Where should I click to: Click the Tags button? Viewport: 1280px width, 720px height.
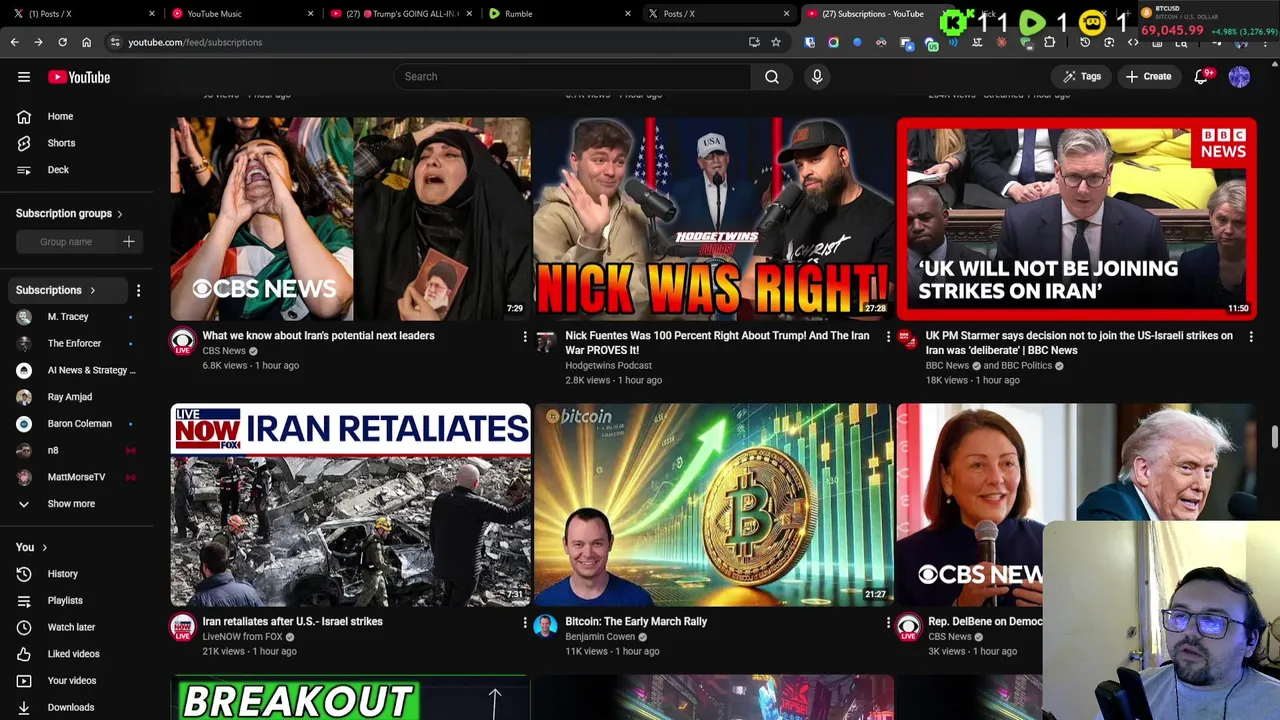[x=1081, y=77]
